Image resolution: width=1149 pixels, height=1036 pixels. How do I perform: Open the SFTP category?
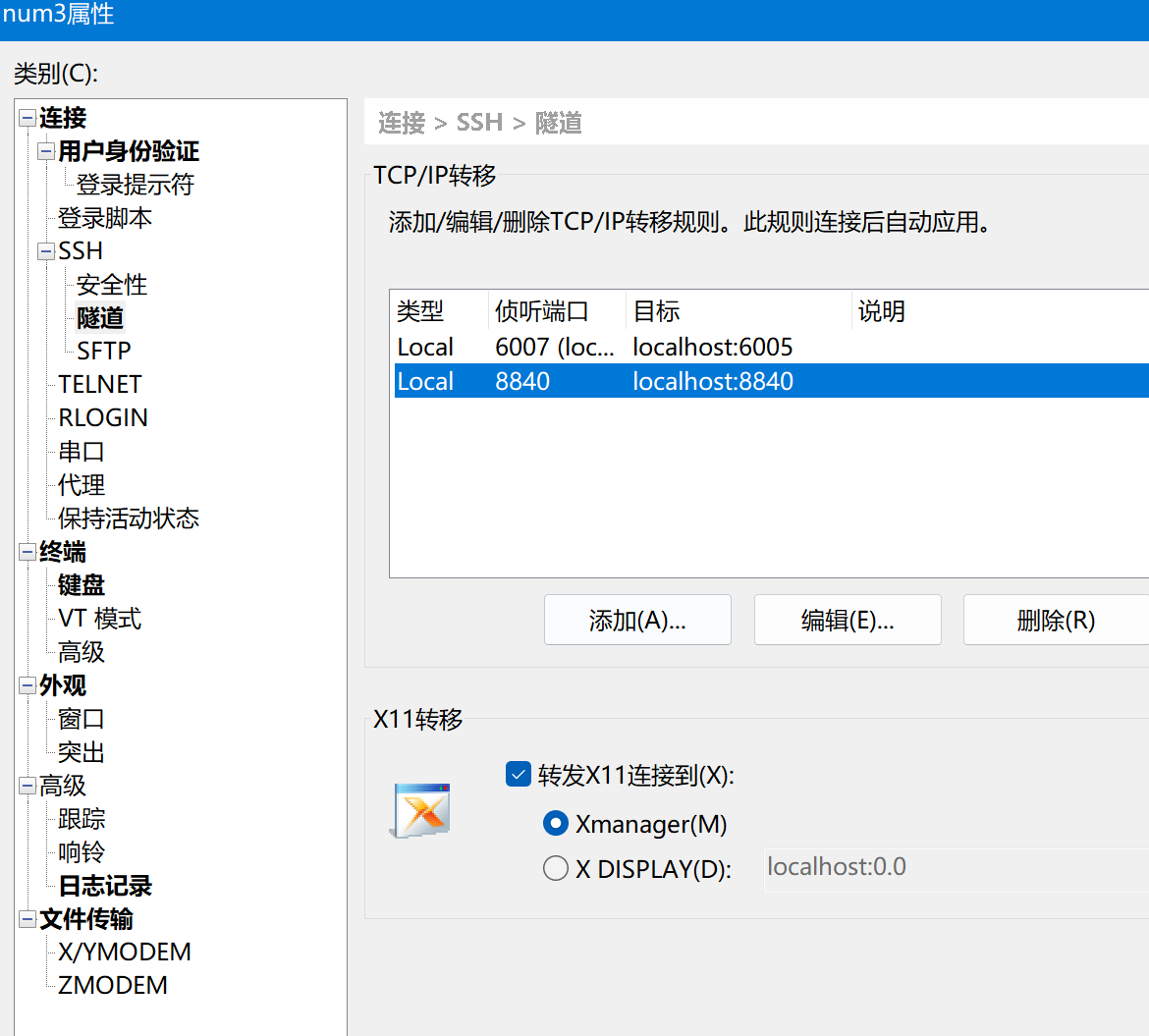[x=104, y=351]
